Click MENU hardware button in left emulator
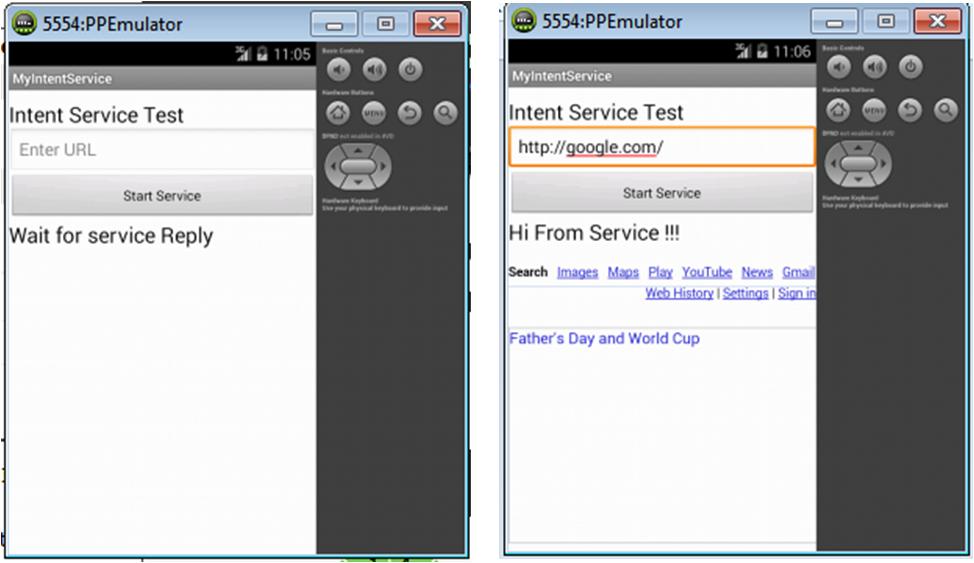This screenshot has width=974, height=563. (374, 113)
